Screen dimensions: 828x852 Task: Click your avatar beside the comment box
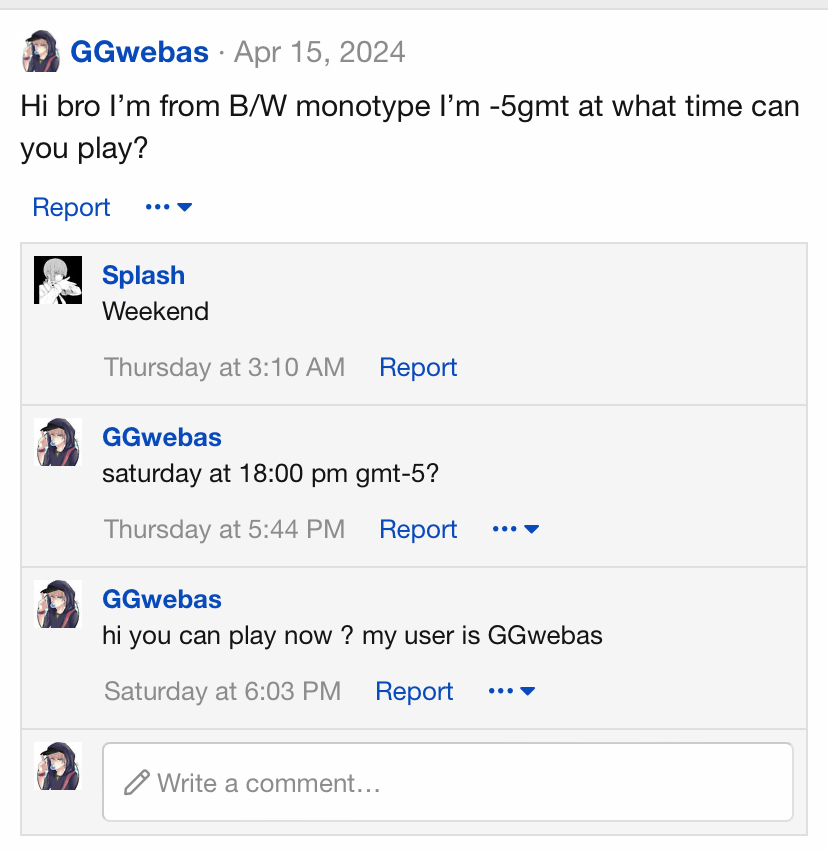pyautogui.click(x=58, y=766)
